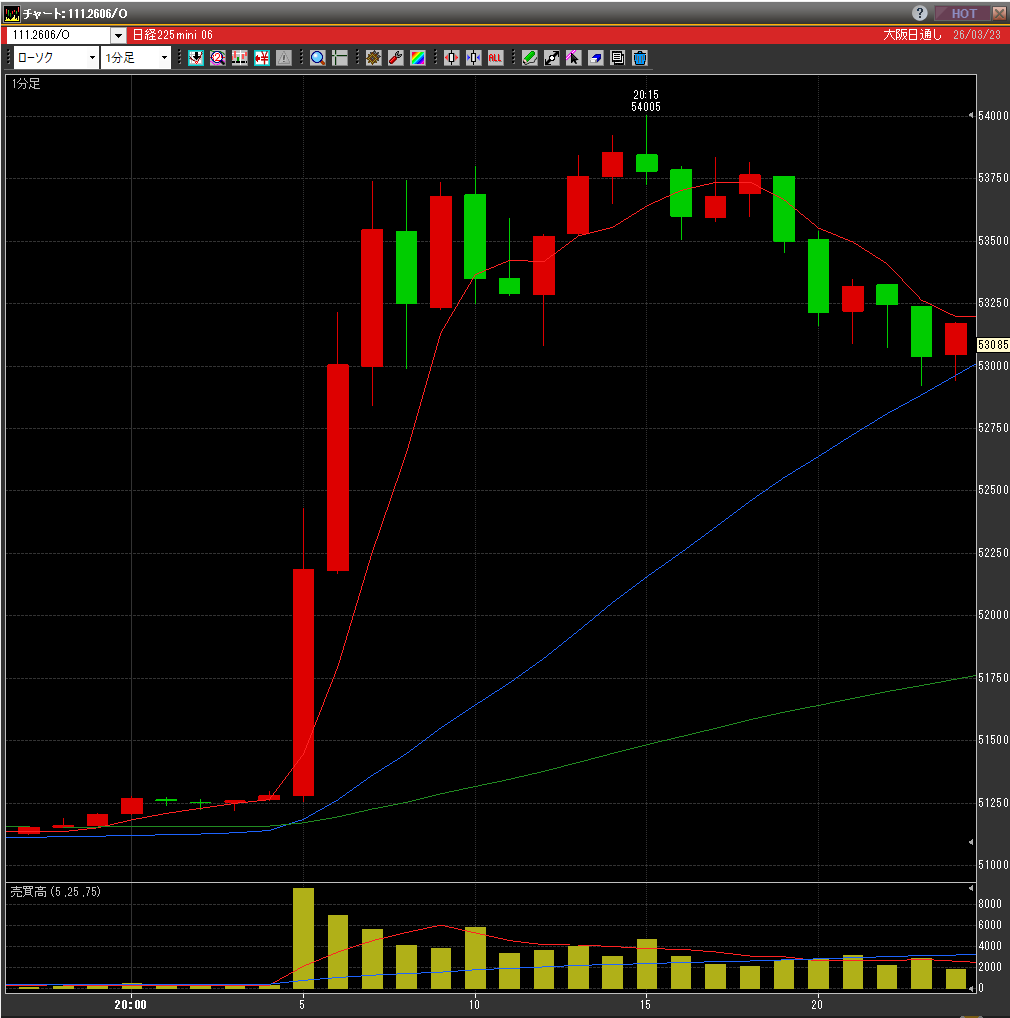Click the magnifier icon with number 2
Viewport: 1010px width, 1018px height.
pos(217,58)
